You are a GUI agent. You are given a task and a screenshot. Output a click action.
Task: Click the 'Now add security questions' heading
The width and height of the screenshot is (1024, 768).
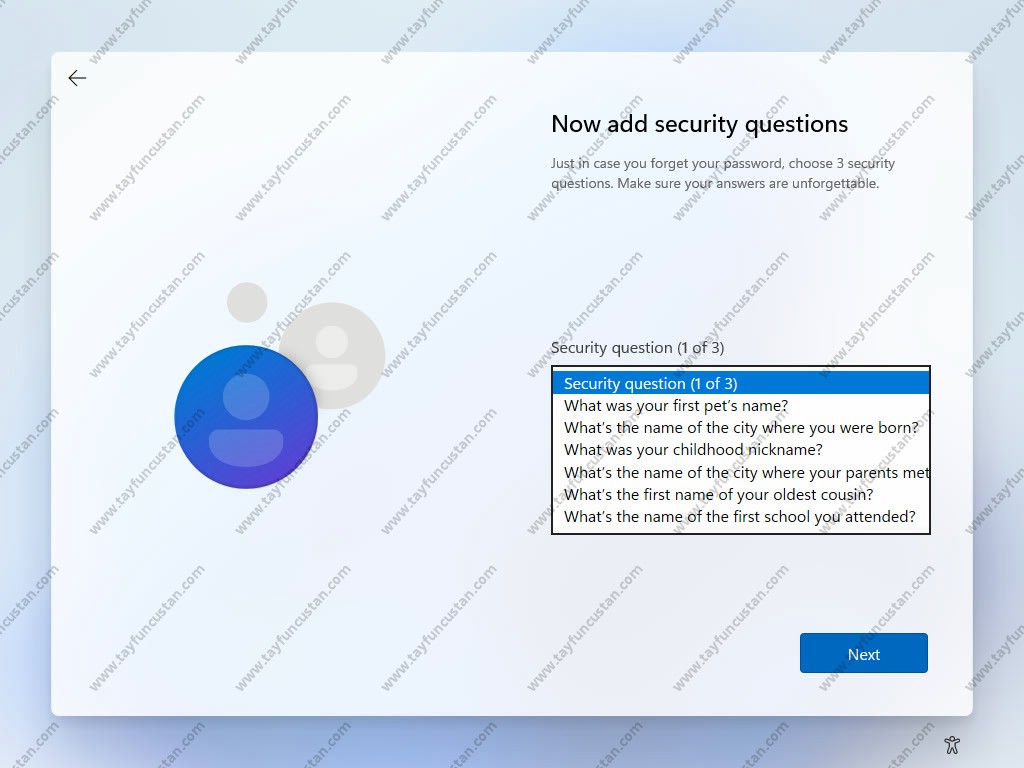[x=699, y=124]
